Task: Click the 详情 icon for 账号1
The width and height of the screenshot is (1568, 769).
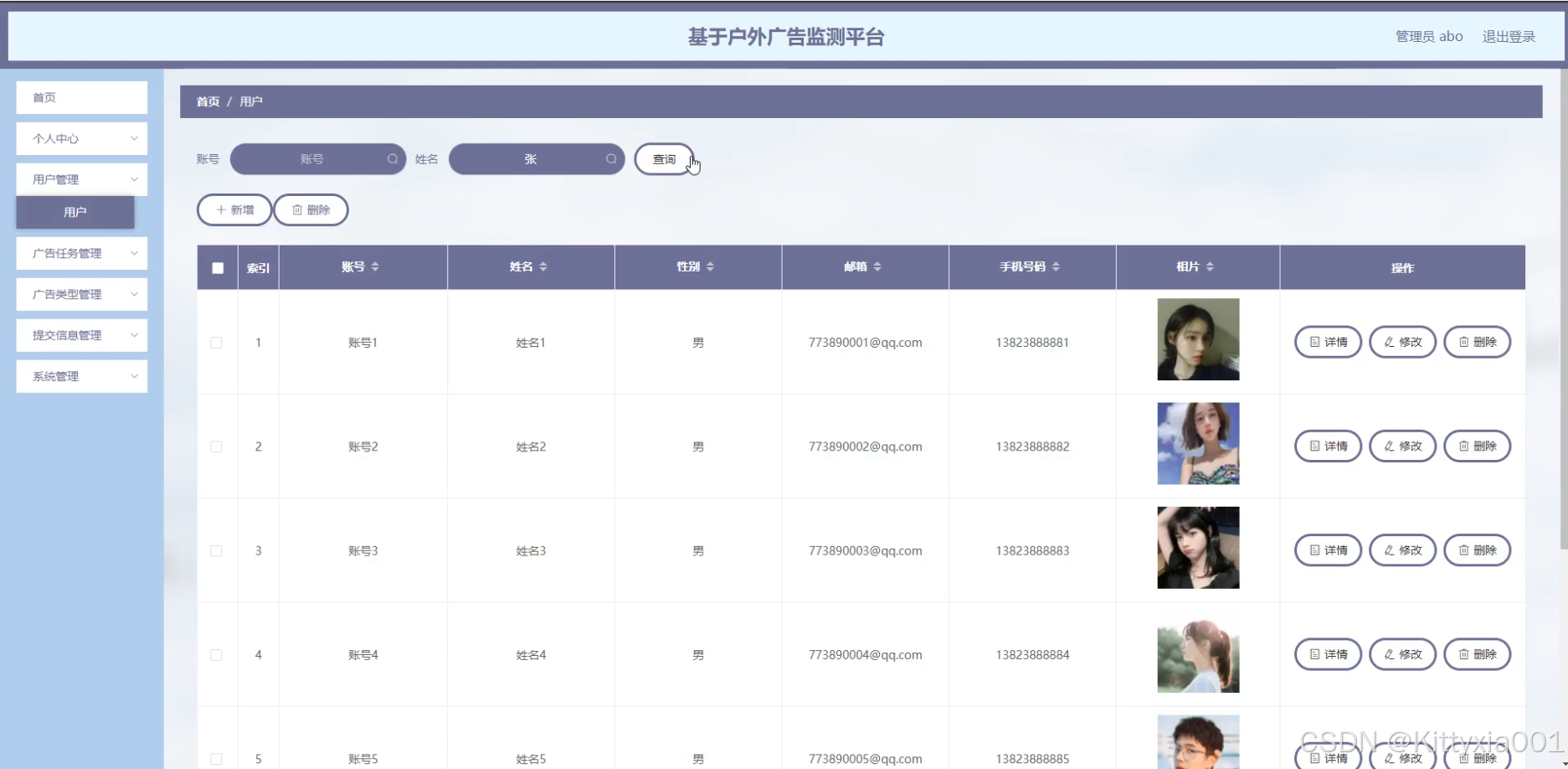Action: [x=1314, y=342]
